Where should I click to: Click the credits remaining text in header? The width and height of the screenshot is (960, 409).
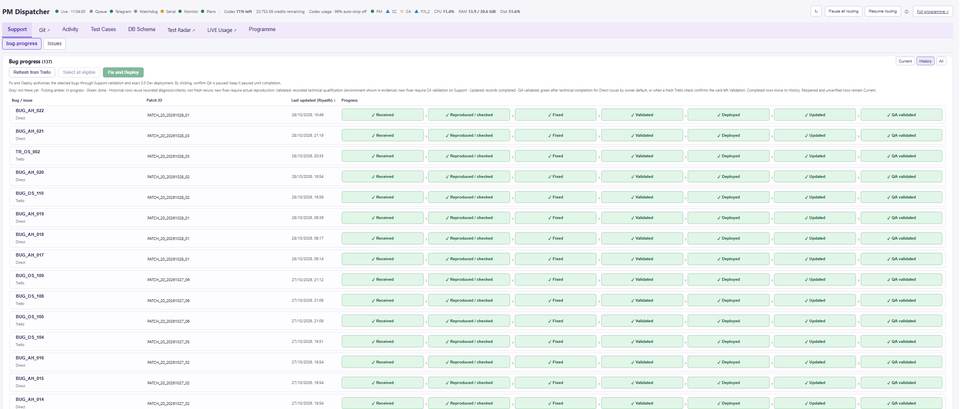278,12
